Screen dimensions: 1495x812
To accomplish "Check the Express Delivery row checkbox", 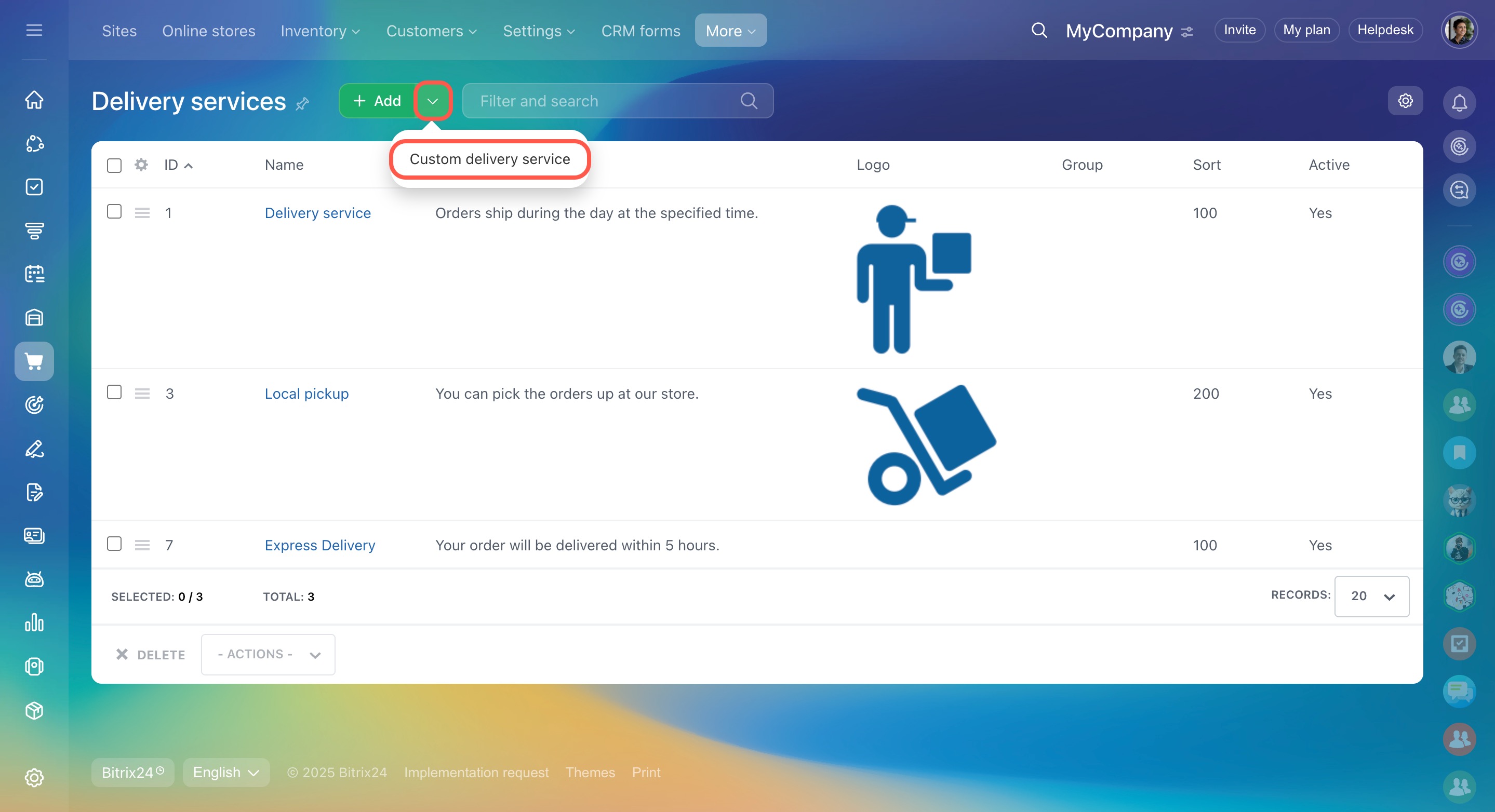I will (114, 544).
